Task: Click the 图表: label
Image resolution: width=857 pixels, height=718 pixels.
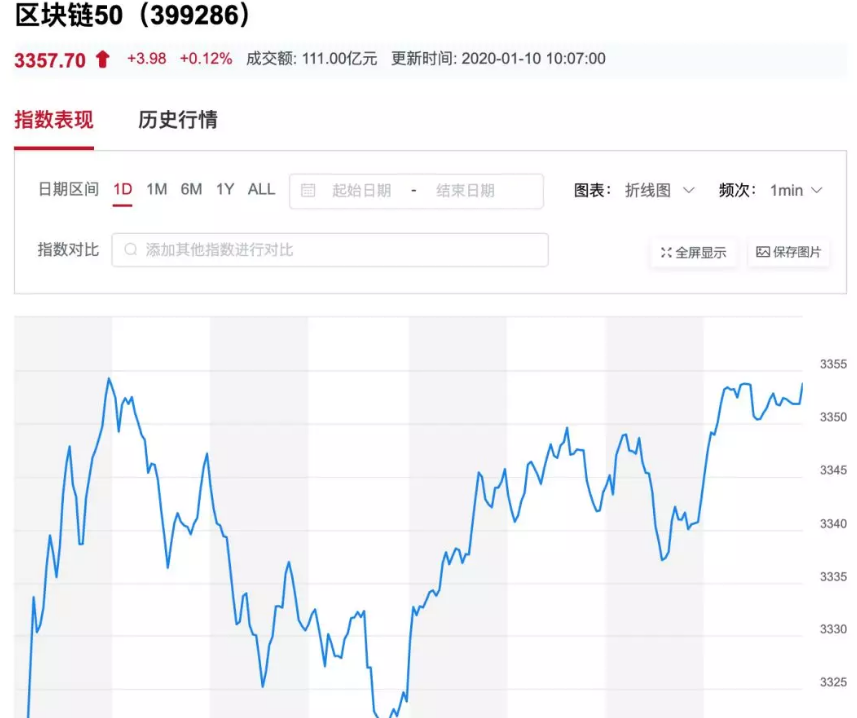Action: [592, 190]
